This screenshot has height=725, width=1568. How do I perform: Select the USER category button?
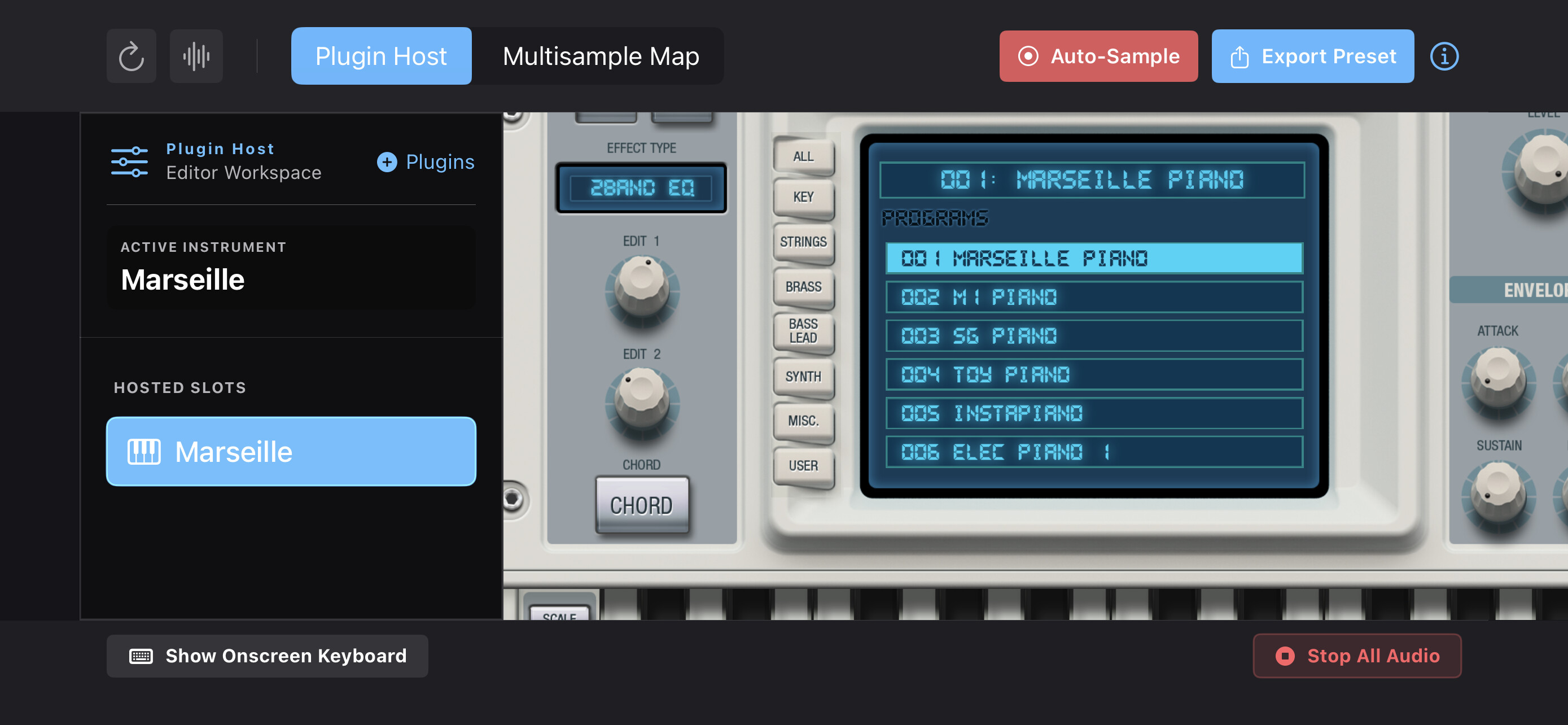coord(803,466)
